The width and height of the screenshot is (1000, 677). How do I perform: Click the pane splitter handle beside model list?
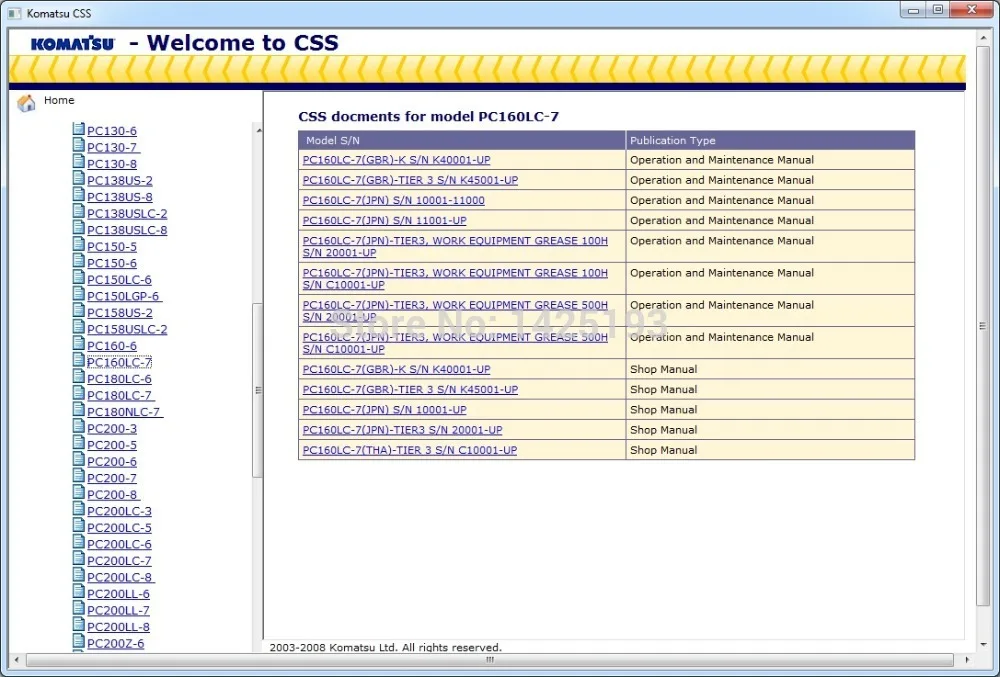pos(258,390)
